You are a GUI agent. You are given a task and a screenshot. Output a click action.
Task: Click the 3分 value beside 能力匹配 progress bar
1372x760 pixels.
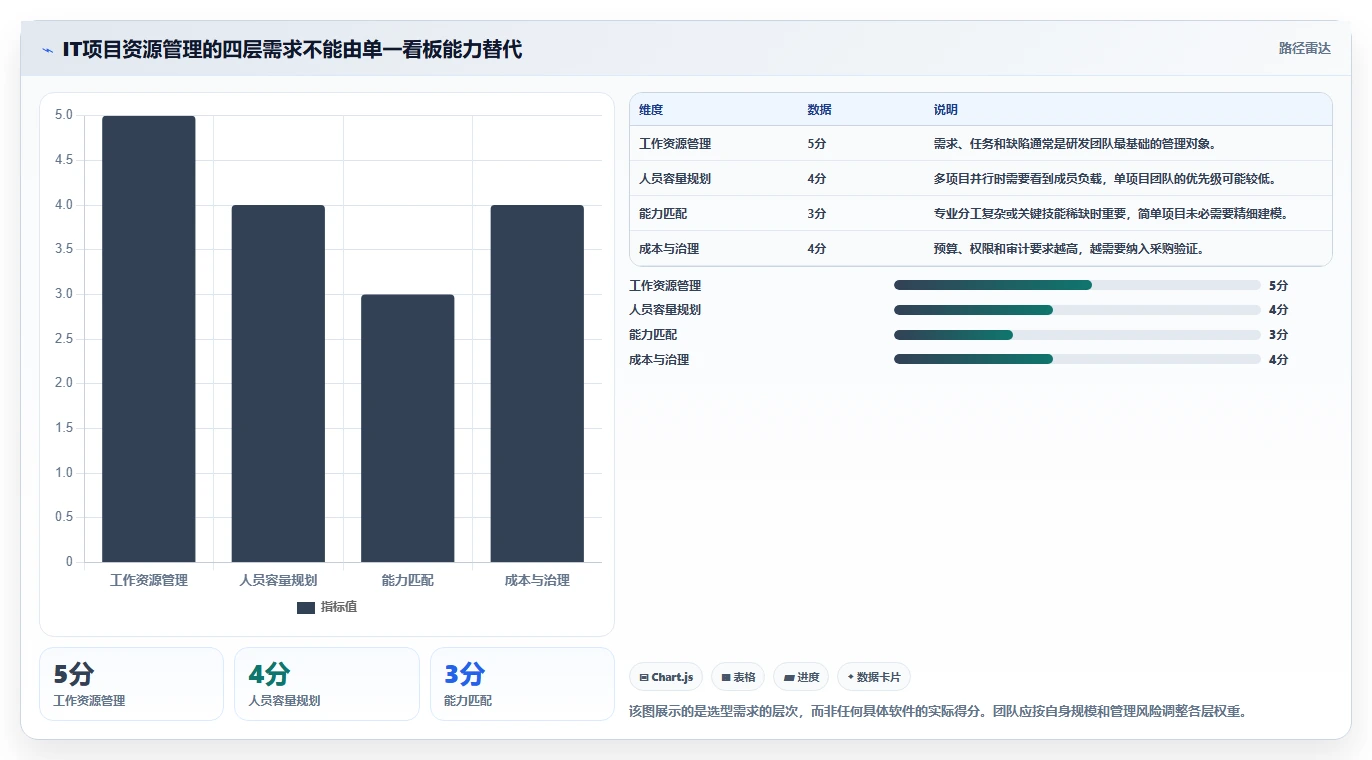(1278, 335)
